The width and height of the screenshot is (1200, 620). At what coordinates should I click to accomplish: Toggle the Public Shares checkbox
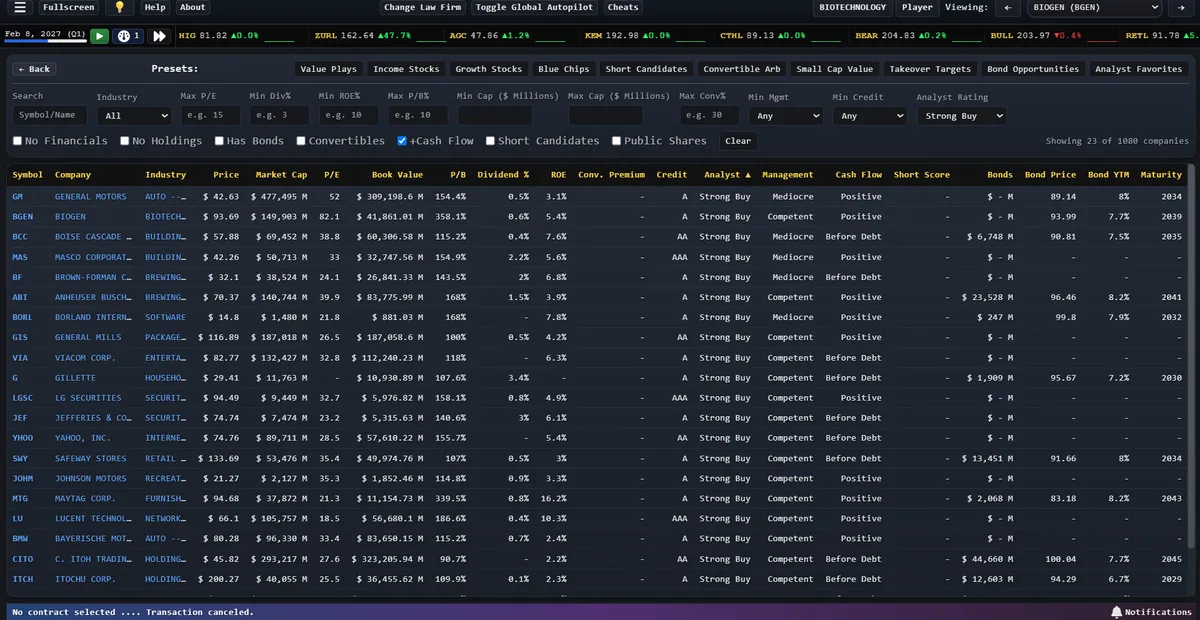(616, 141)
